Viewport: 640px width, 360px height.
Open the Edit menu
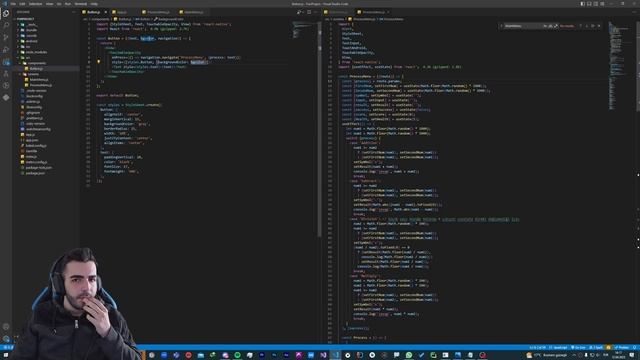point(22,4)
